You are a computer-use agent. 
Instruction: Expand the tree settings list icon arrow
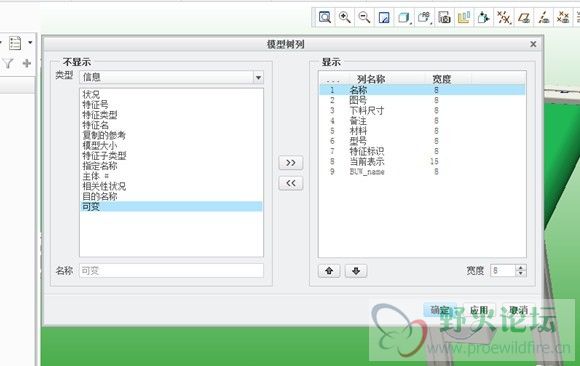pos(30,43)
